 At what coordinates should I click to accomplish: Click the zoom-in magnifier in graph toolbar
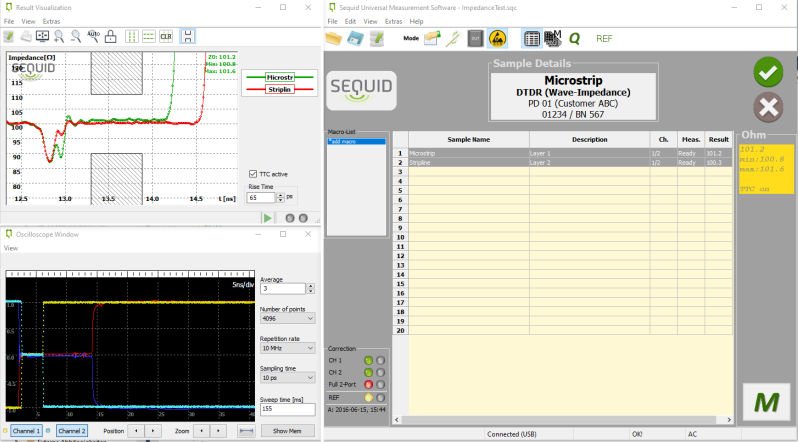coord(58,37)
